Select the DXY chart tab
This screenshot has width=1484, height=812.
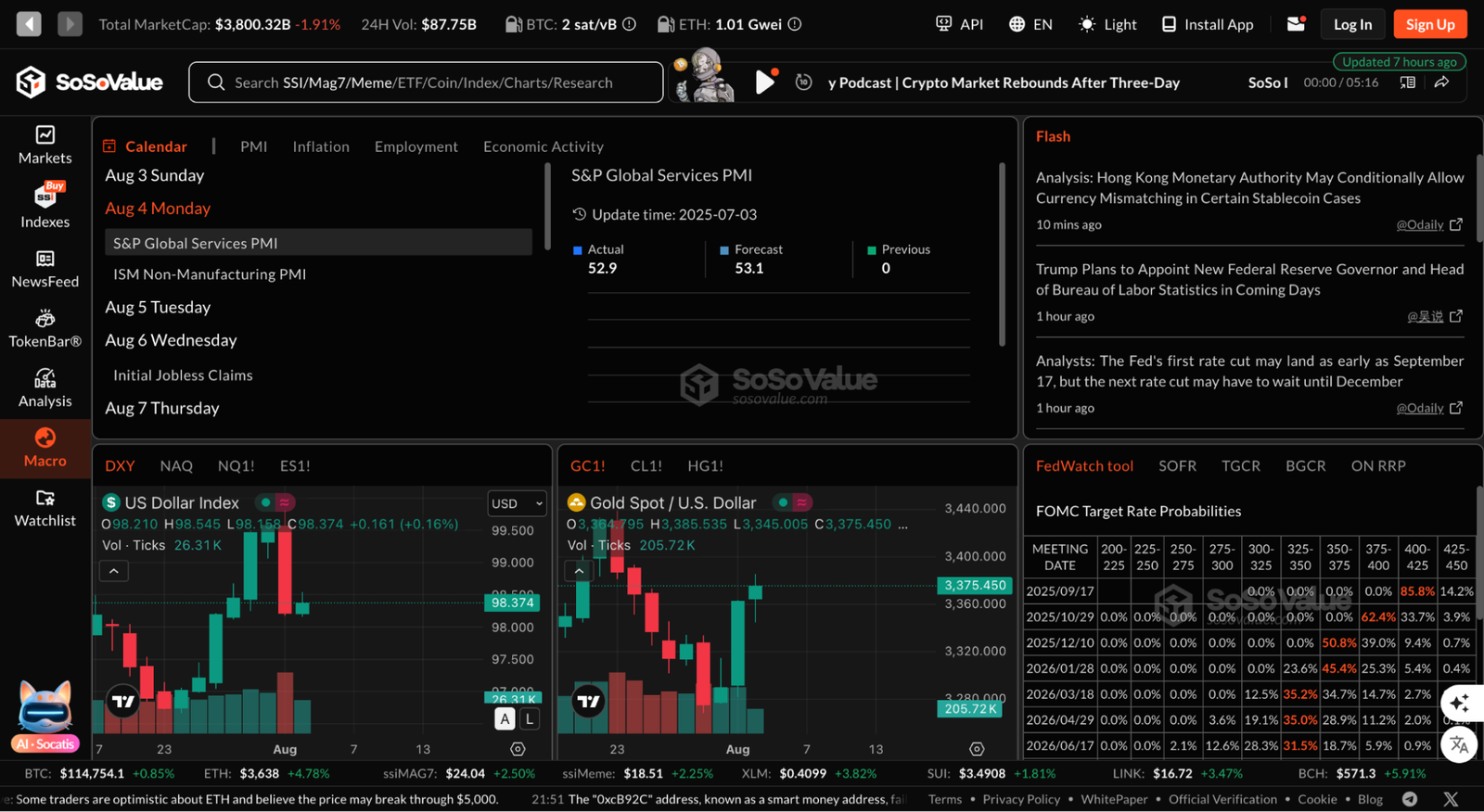pos(120,465)
